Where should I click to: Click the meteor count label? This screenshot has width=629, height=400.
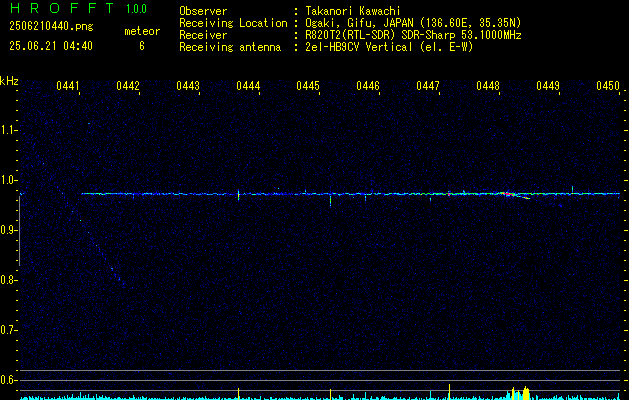tap(142, 31)
